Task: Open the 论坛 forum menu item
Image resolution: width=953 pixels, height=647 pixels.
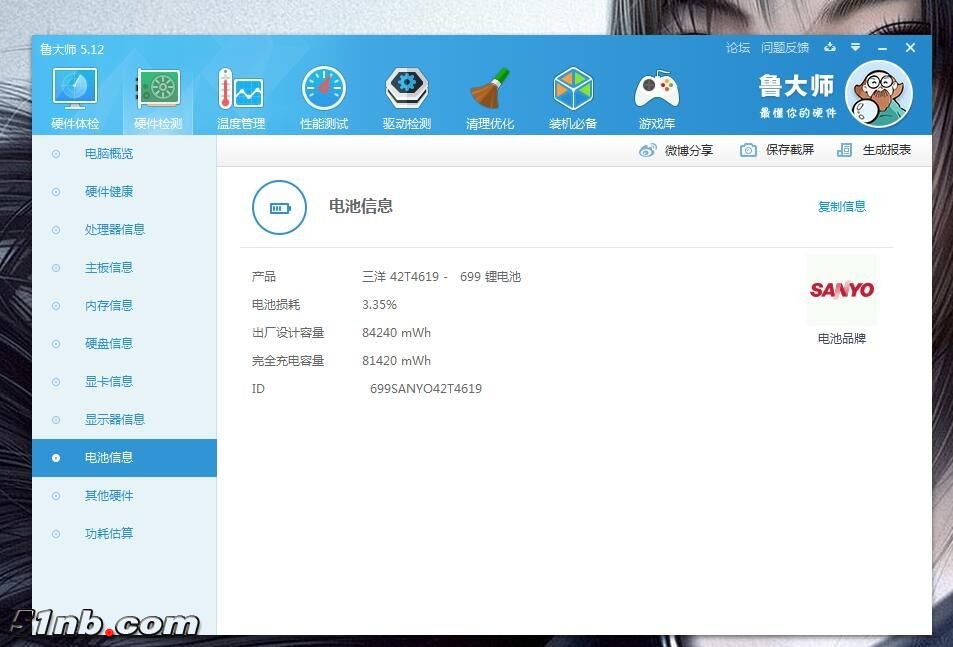Action: (x=737, y=47)
